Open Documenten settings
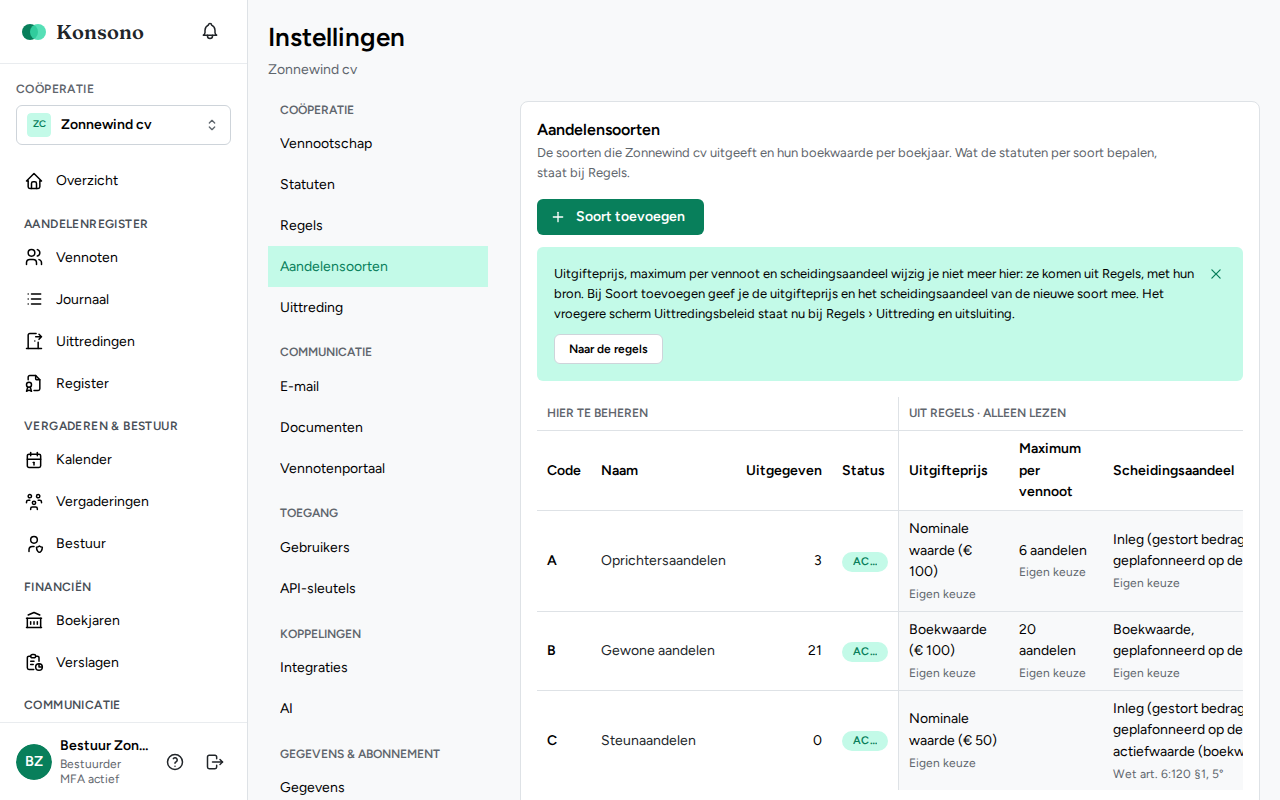Viewport: 1280px width, 800px height. click(x=378, y=428)
